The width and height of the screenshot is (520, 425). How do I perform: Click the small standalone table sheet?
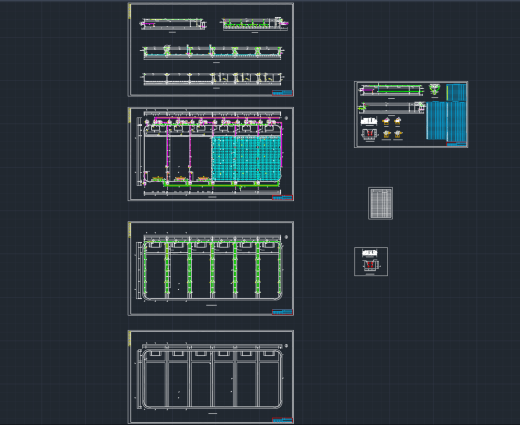(380, 203)
